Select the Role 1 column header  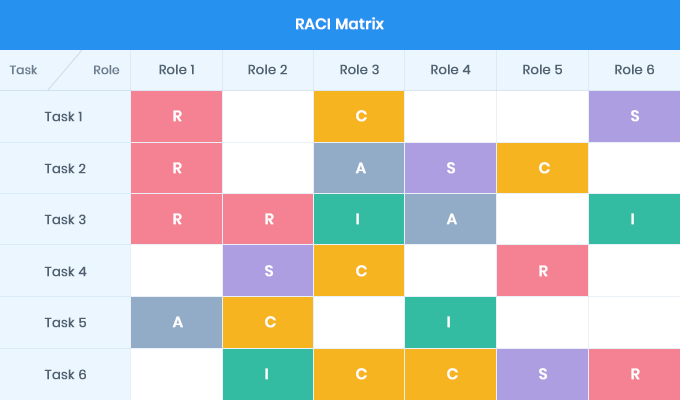[x=177, y=70]
